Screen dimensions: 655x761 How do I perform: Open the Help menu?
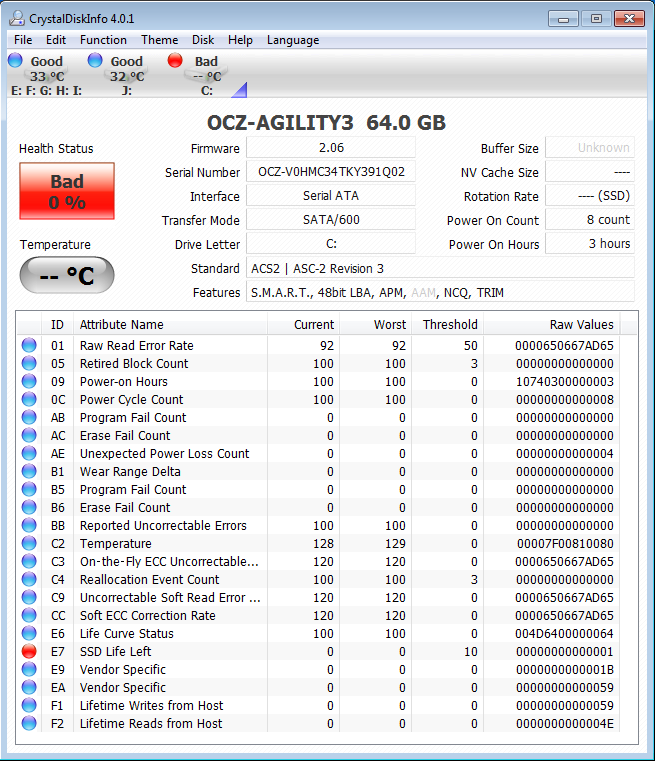coord(240,40)
